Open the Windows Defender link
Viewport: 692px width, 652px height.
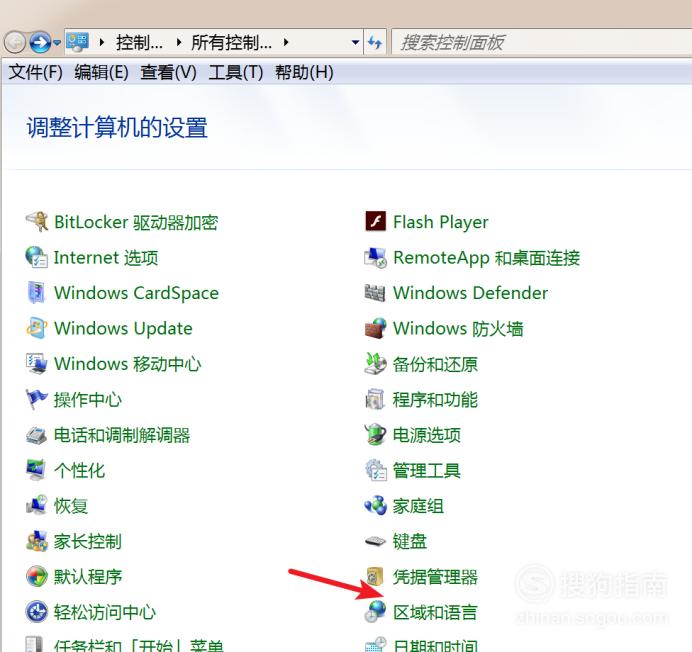coord(470,293)
